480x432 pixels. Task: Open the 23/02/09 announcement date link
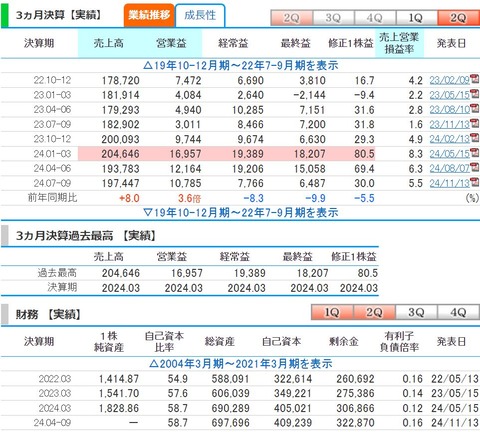pos(449,80)
